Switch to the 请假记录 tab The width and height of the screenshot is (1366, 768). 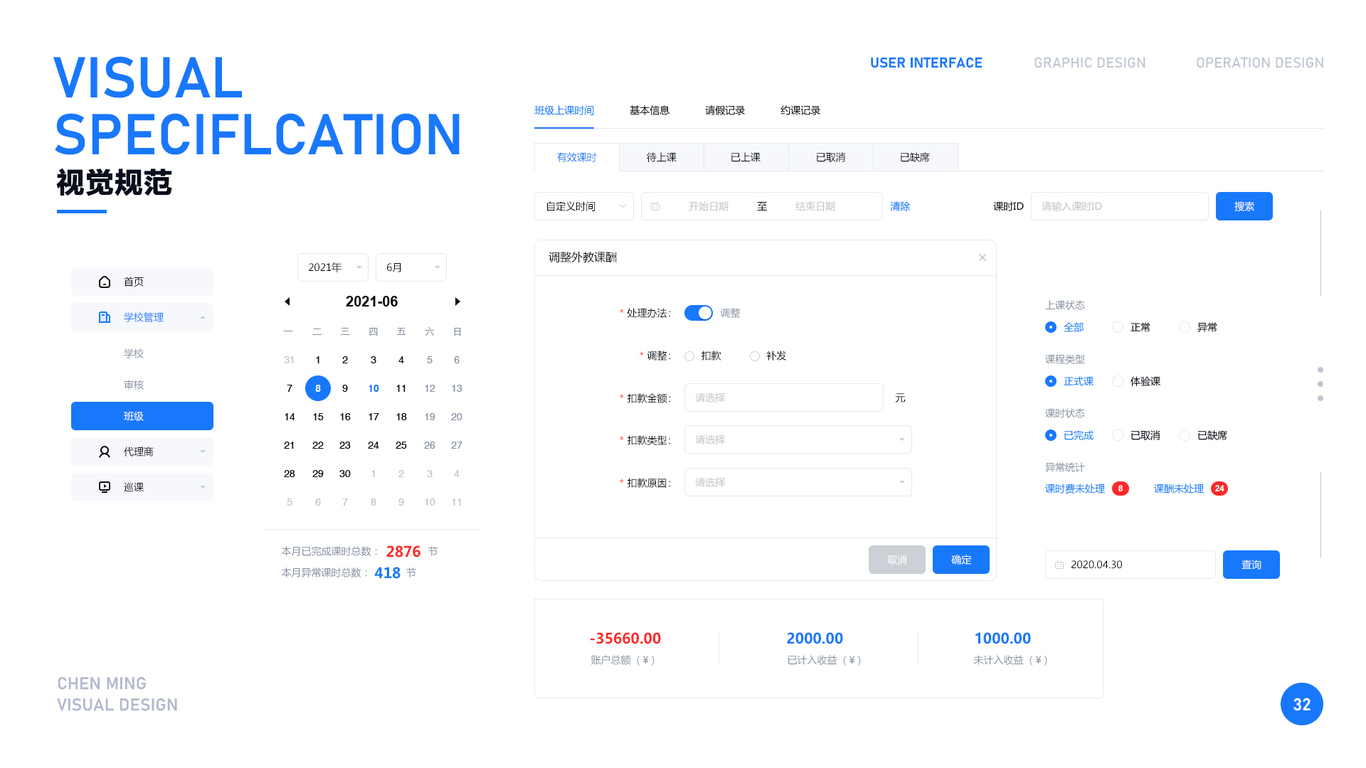tap(725, 110)
